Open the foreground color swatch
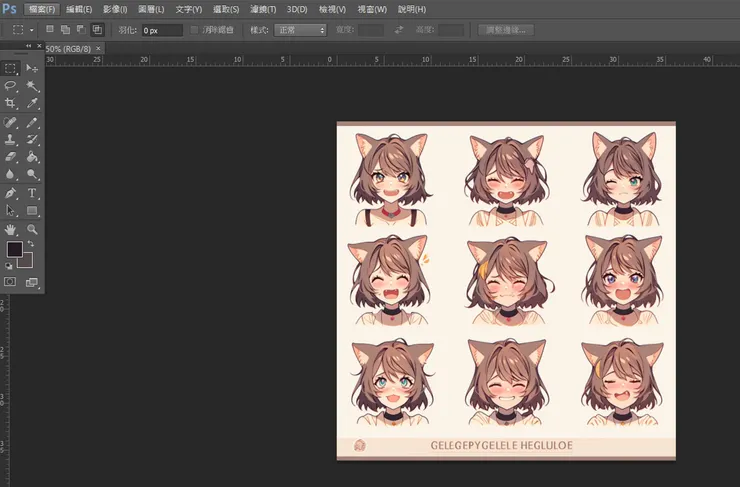This screenshot has width=740, height=487. tap(15, 249)
